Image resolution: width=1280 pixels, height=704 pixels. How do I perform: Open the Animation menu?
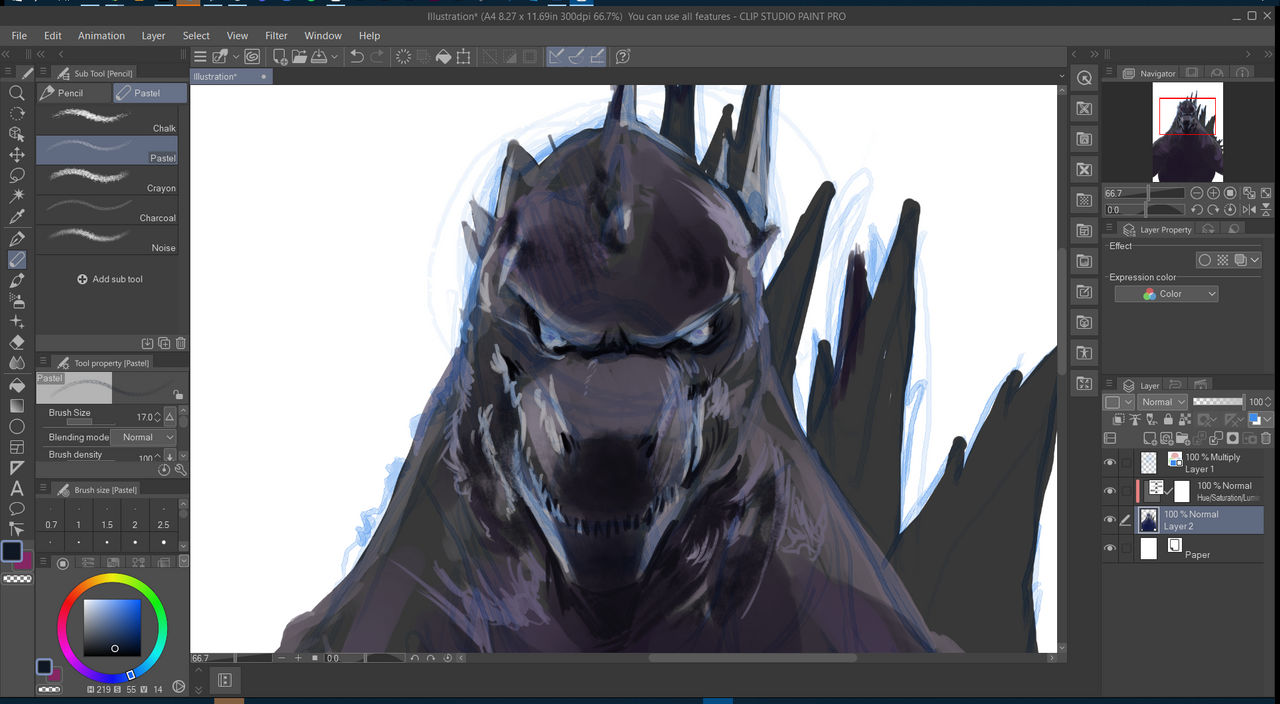[x=102, y=36]
